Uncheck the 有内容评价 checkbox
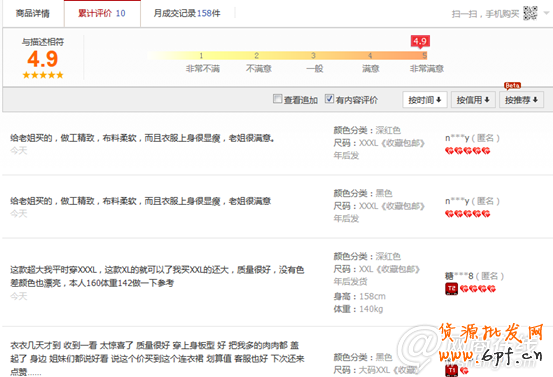The height and width of the screenshot is (377, 553). click(329, 98)
